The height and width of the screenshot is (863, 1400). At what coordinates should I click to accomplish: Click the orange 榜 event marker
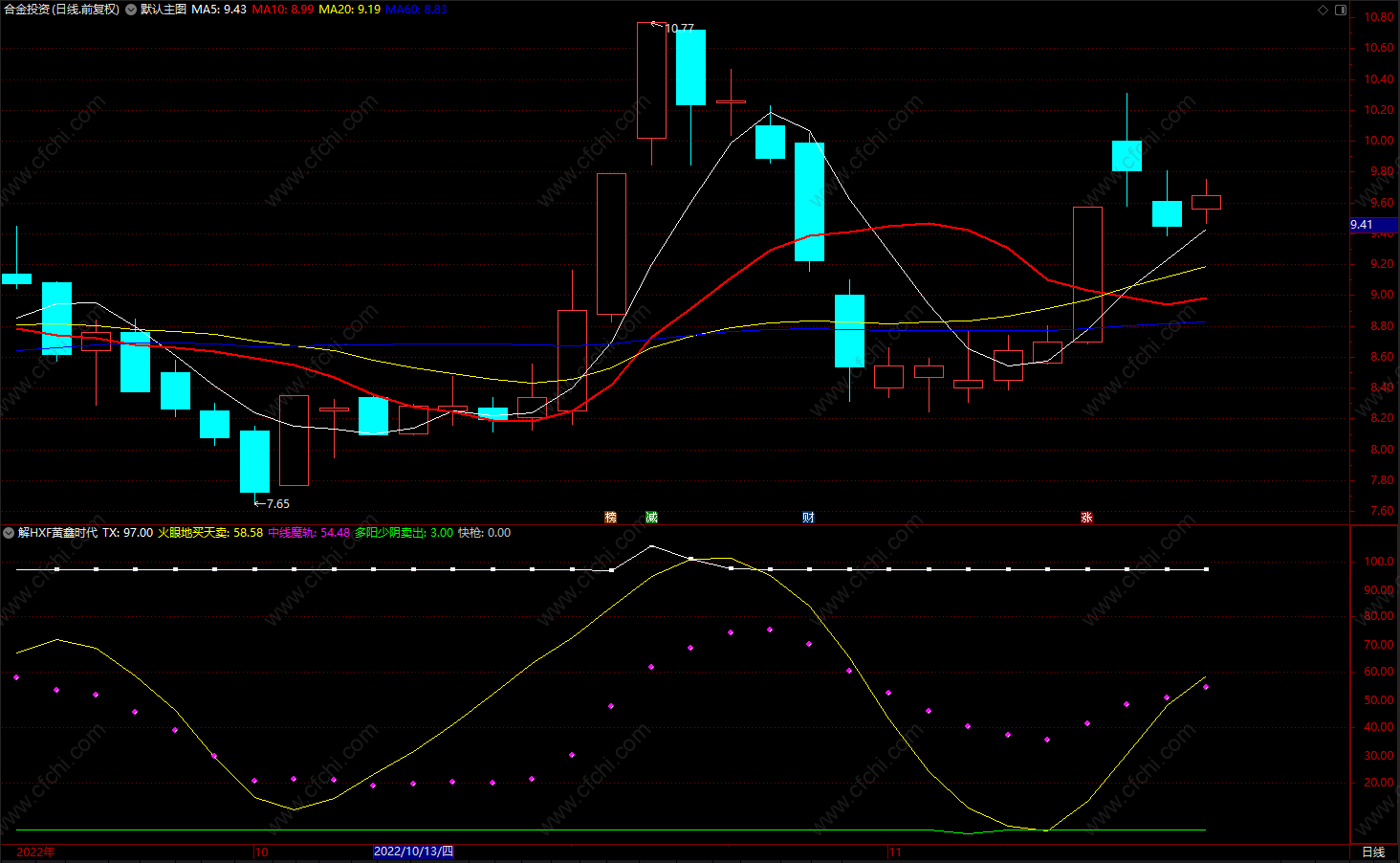[x=611, y=518]
